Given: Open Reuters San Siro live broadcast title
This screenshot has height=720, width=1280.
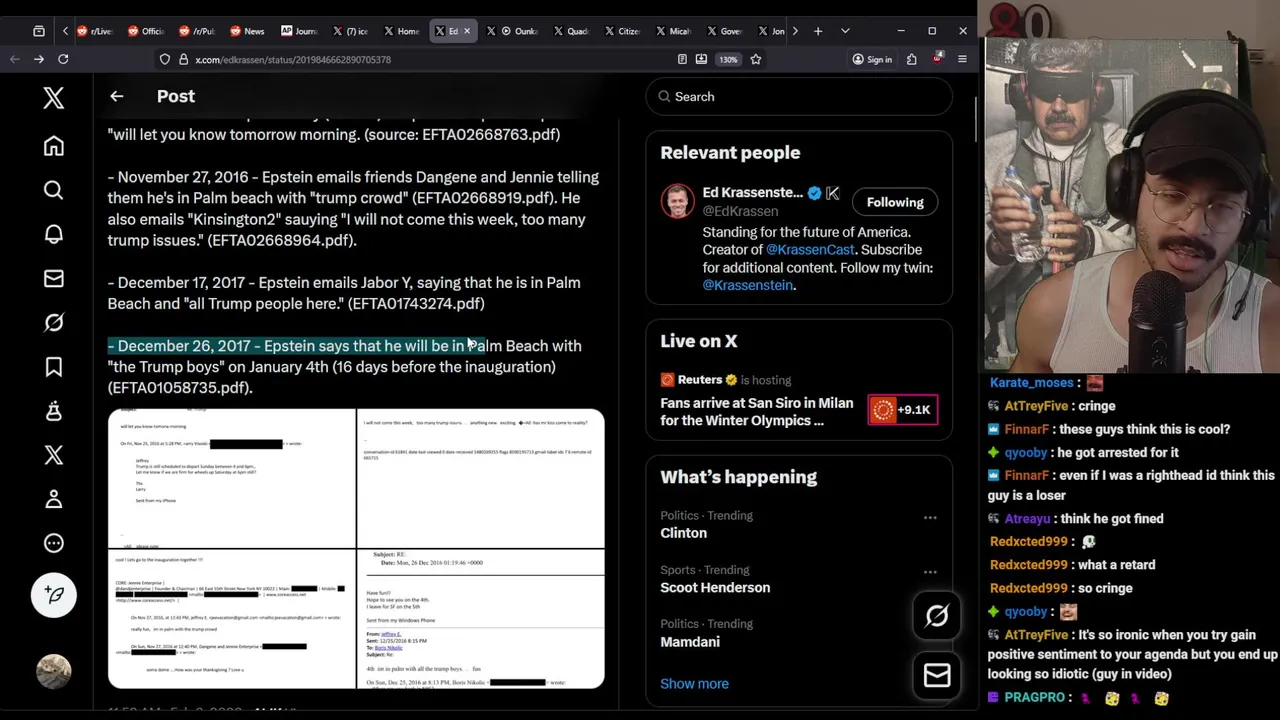Looking at the screenshot, I should tap(757, 412).
